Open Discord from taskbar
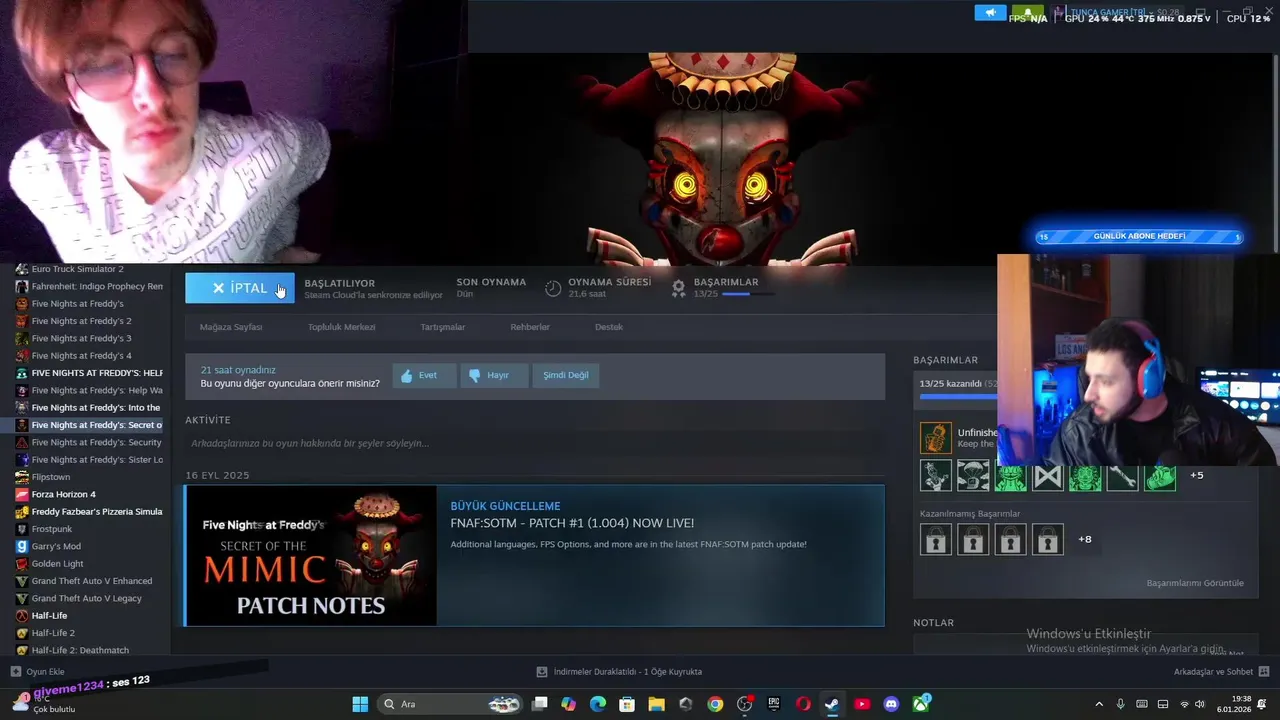The height and width of the screenshot is (720, 1280). 891,704
